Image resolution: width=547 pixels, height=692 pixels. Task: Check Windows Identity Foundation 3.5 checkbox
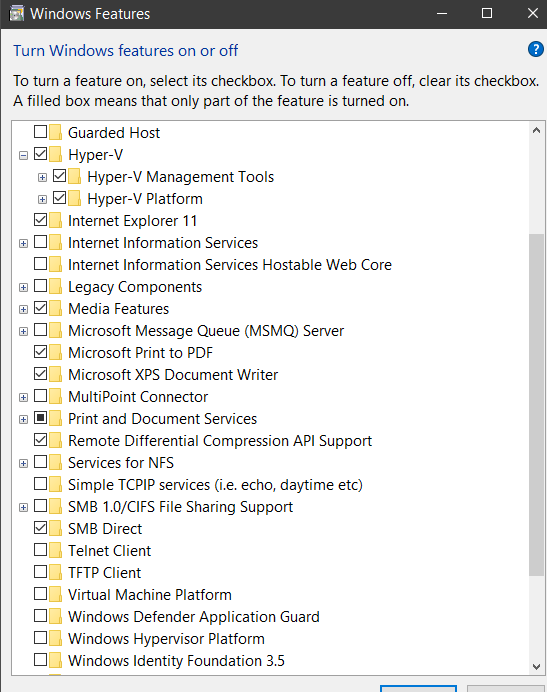pyautogui.click(x=41, y=660)
